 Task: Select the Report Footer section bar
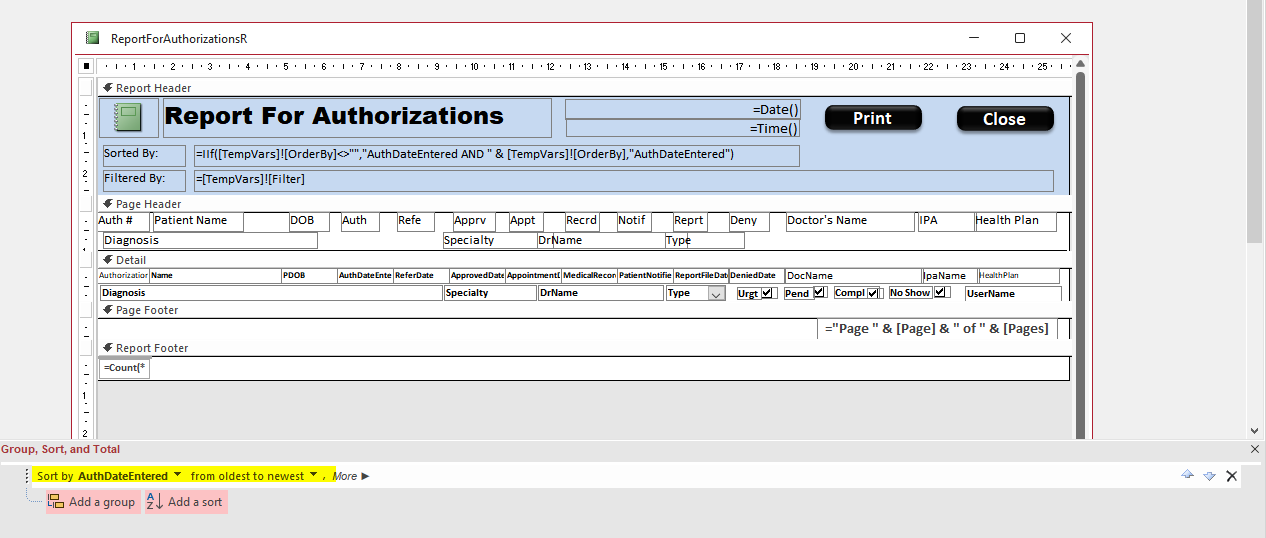click(x=584, y=348)
